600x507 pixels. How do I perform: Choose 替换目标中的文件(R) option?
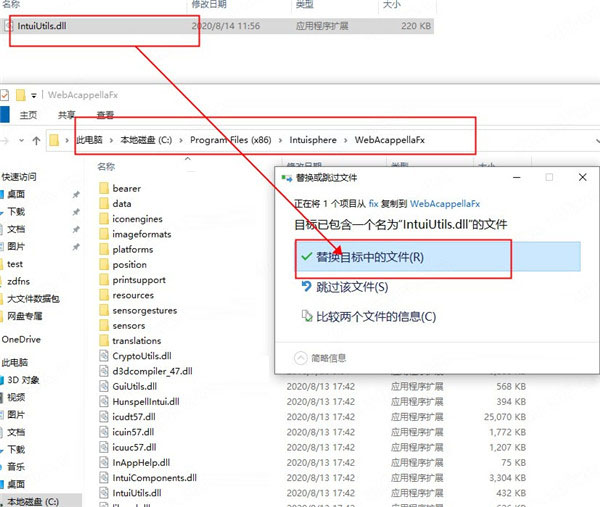370,257
